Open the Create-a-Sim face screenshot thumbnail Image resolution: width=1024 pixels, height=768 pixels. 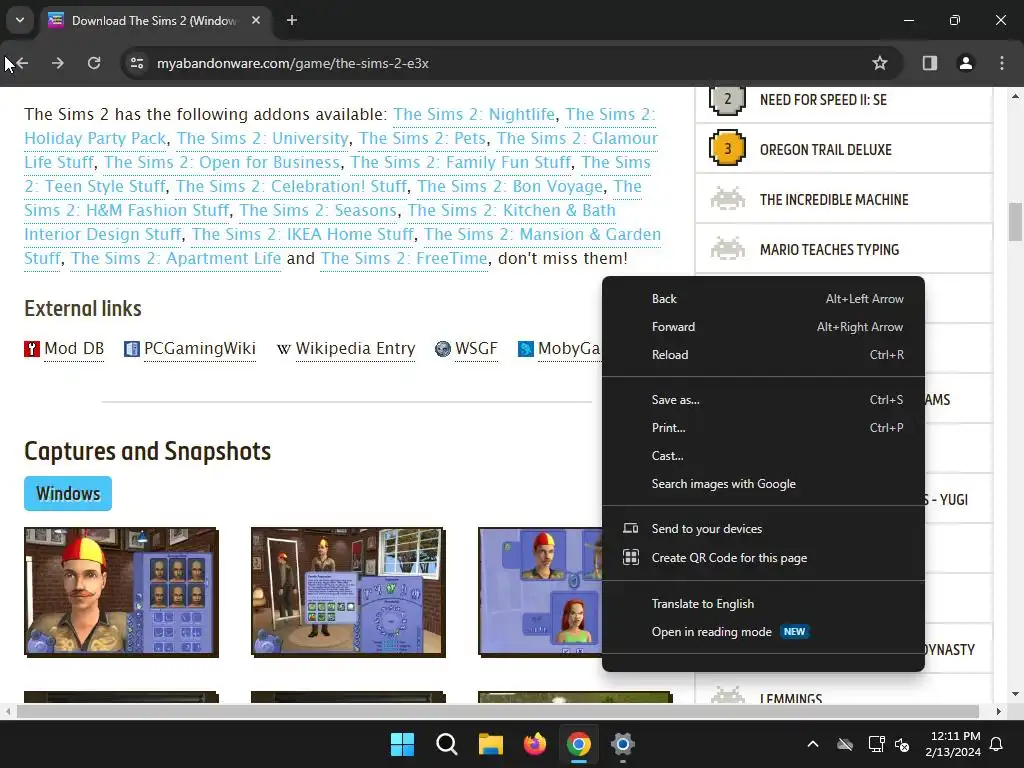121,592
